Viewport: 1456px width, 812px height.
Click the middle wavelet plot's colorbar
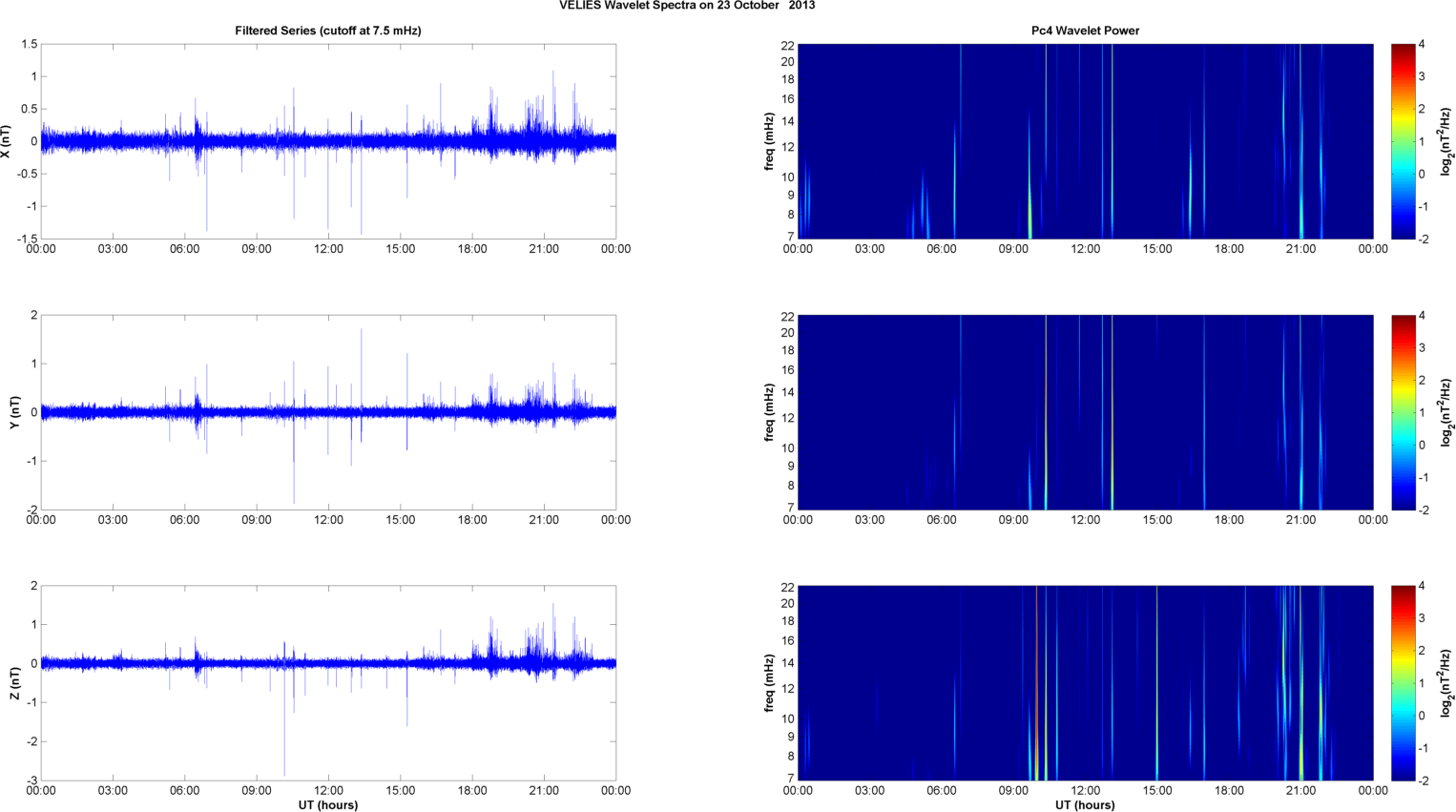(x=1403, y=412)
